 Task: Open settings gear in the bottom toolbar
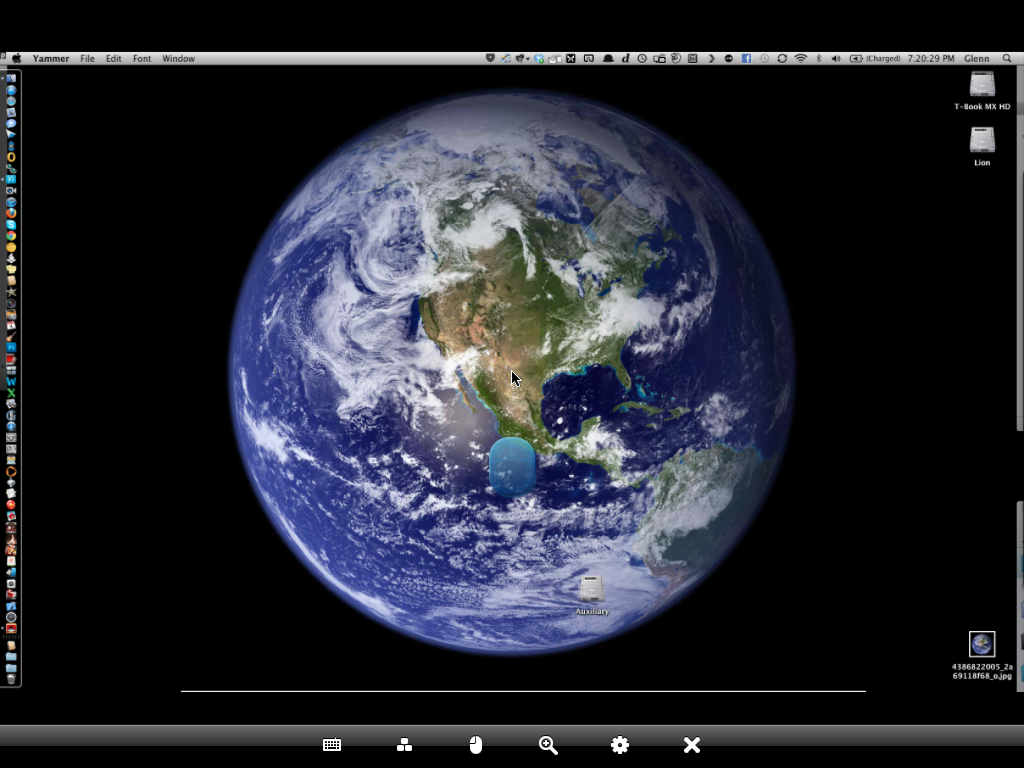(620, 745)
